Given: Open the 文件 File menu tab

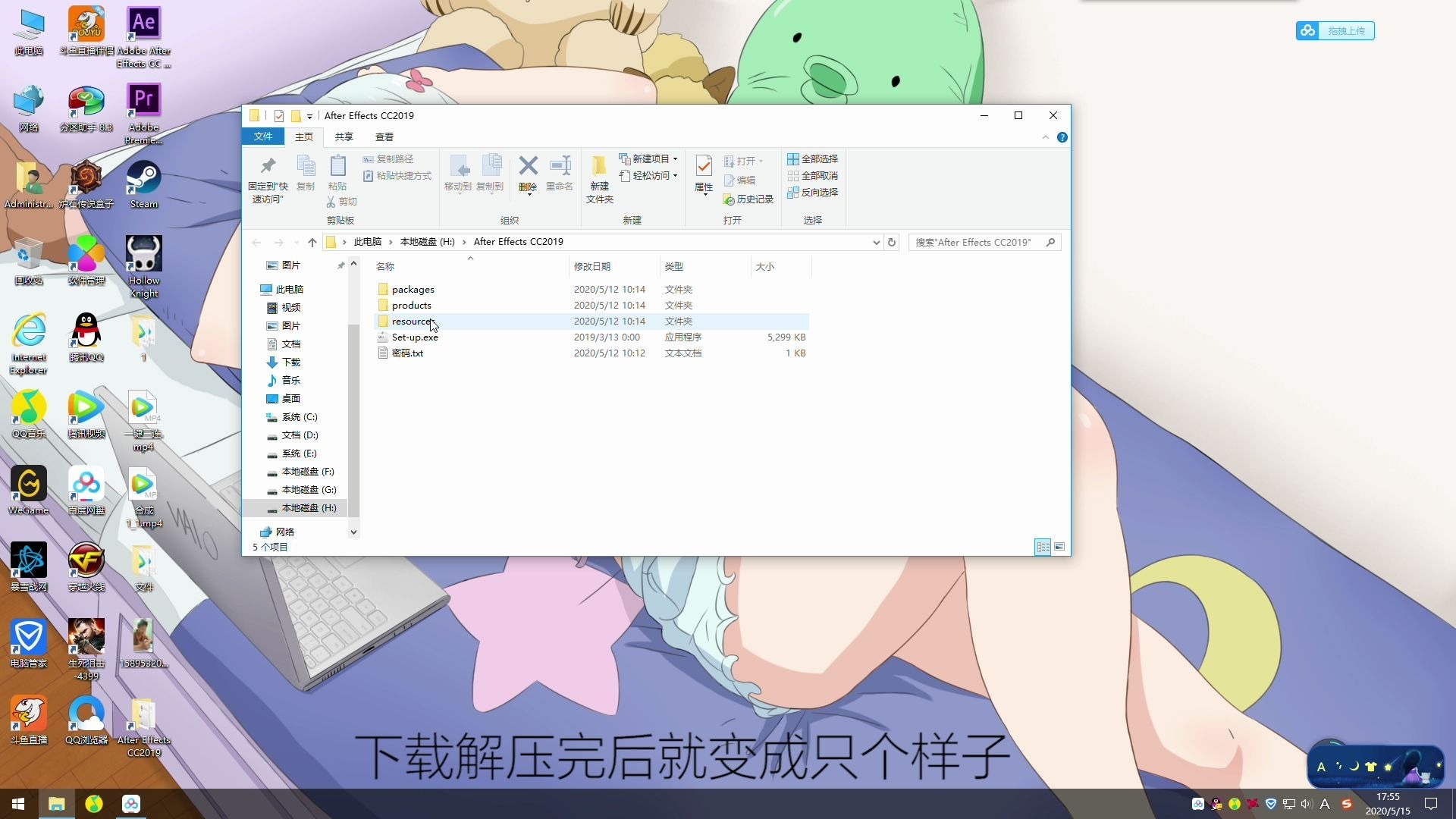Looking at the screenshot, I should pyautogui.click(x=262, y=137).
